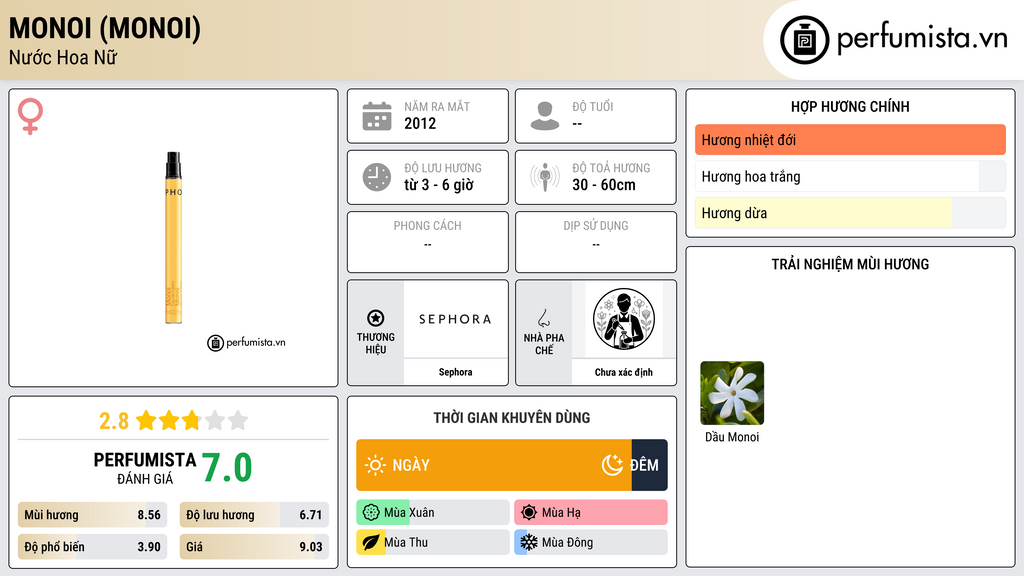
Task: Click the dark Đêm usage segment
Action: click(650, 465)
